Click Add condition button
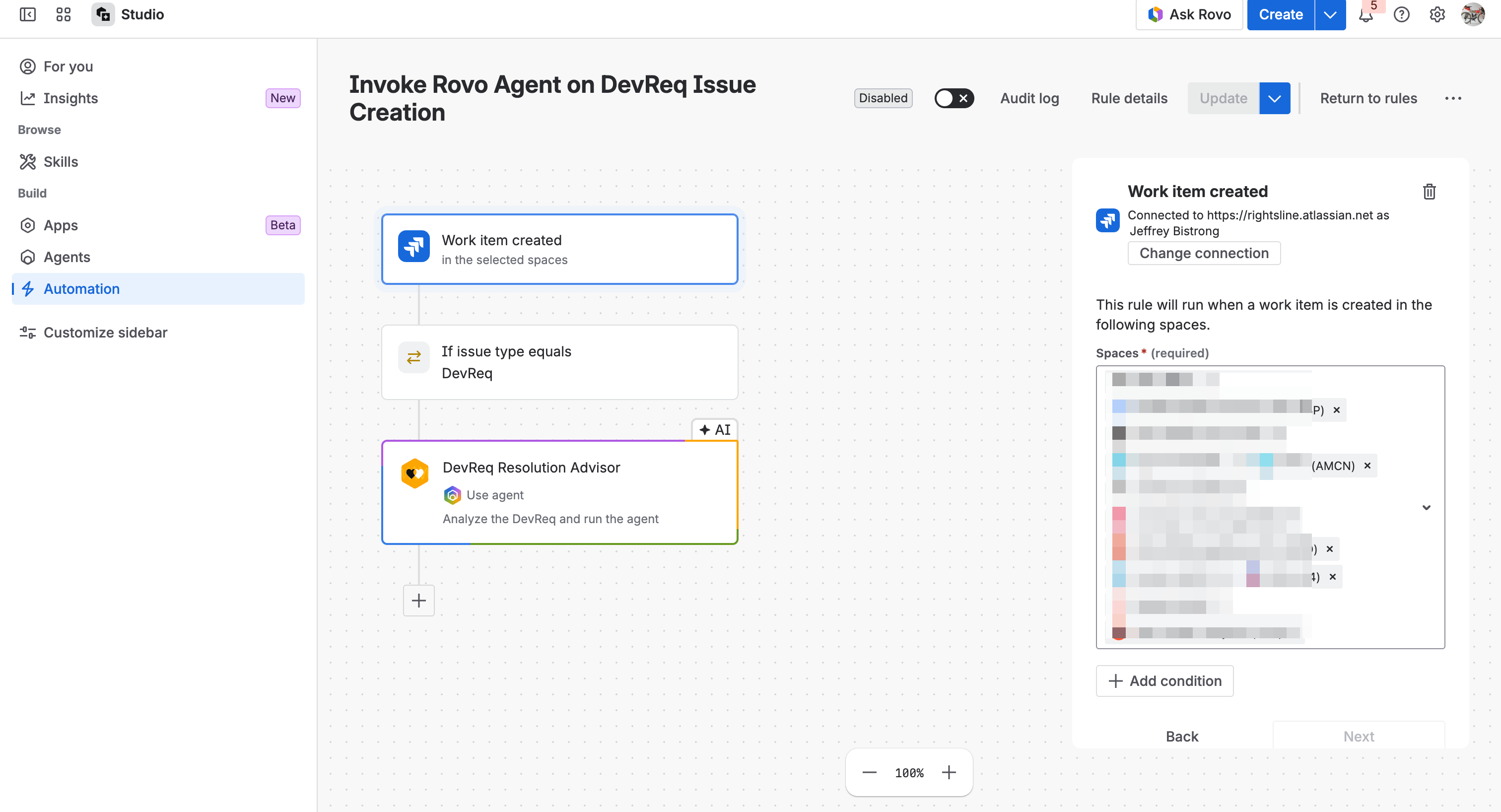Viewport: 1501px width, 812px height. (x=1165, y=681)
